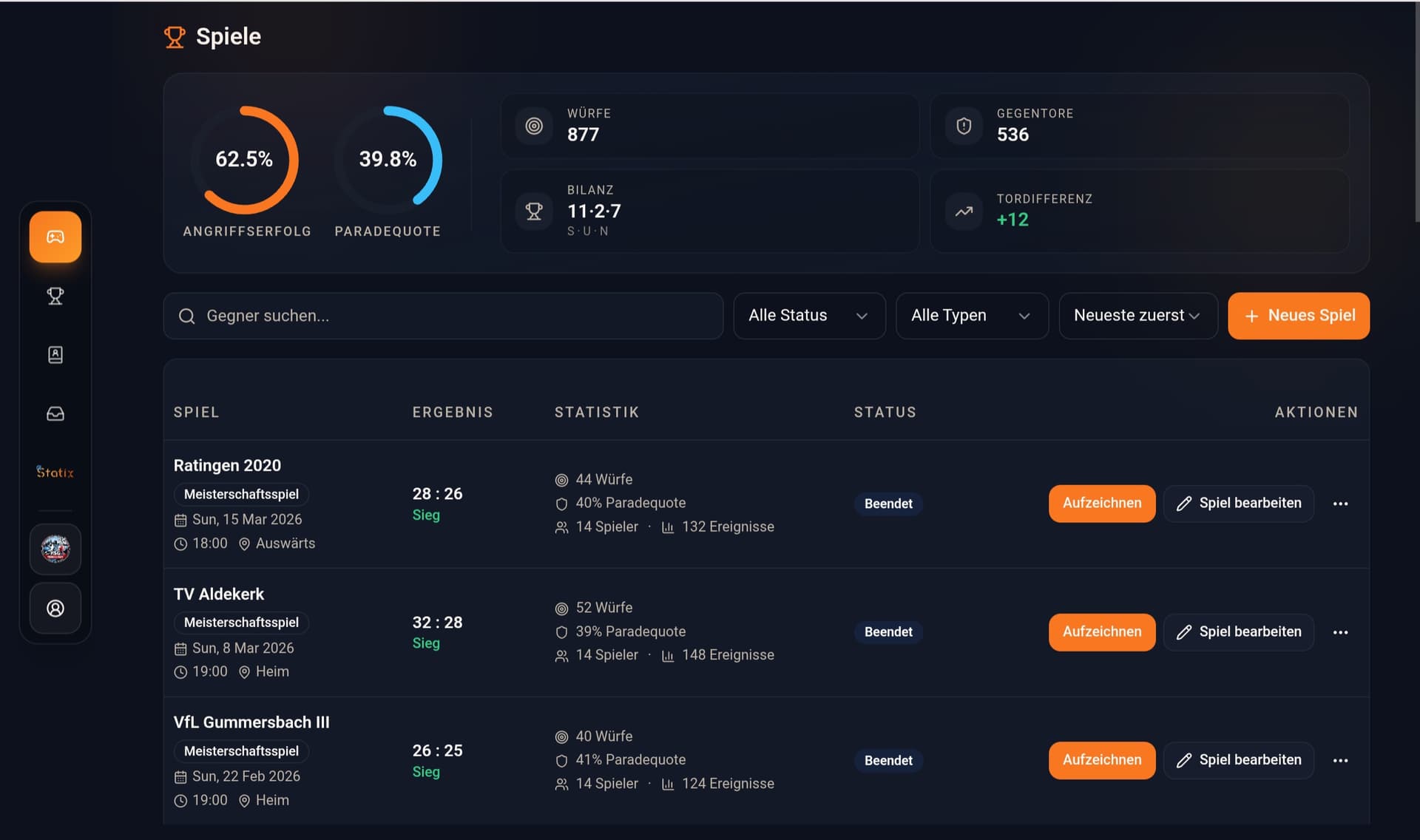Click Beendet status of VfL Gummersbach III
Image resolution: width=1420 pixels, height=840 pixels.
(x=888, y=760)
